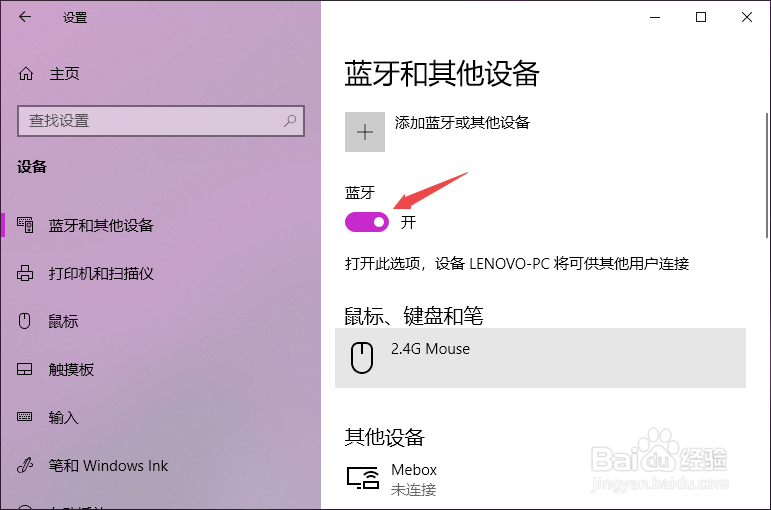The height and width of the screenshot is (510, 771).
Task: Click the mouse icon in sidebar
Action: 25,321
